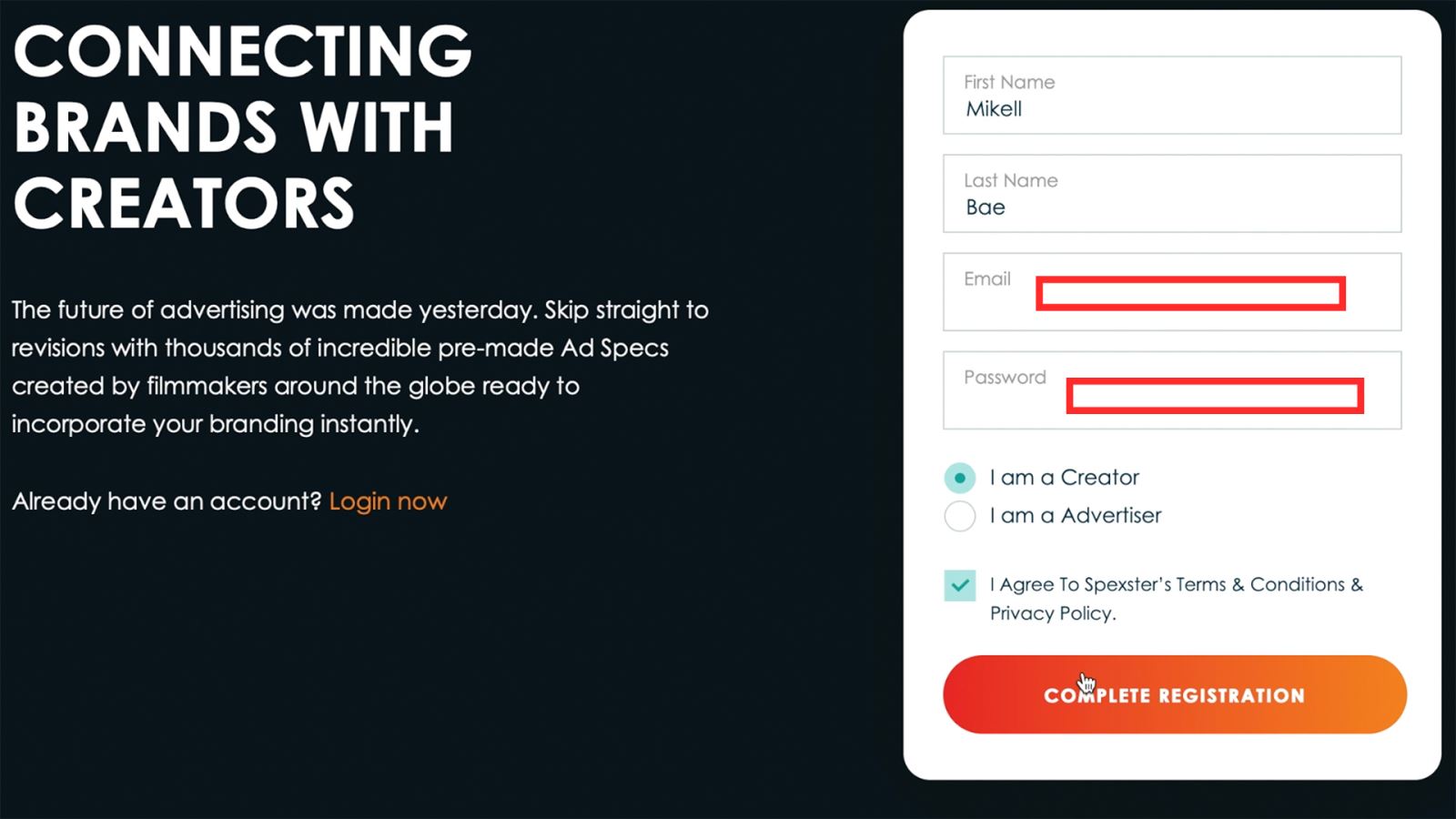
Task: Open the "Login now" link
Action: [x=388, y=501]
